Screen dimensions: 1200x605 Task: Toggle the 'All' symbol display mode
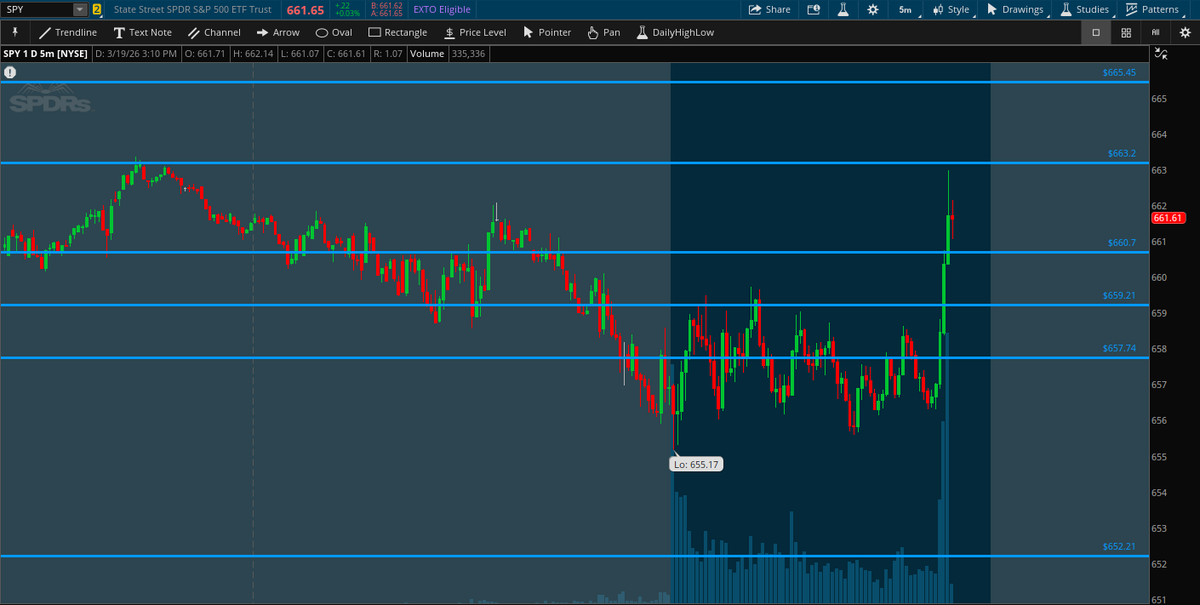pyautogui.click(x=1157, y=32)
